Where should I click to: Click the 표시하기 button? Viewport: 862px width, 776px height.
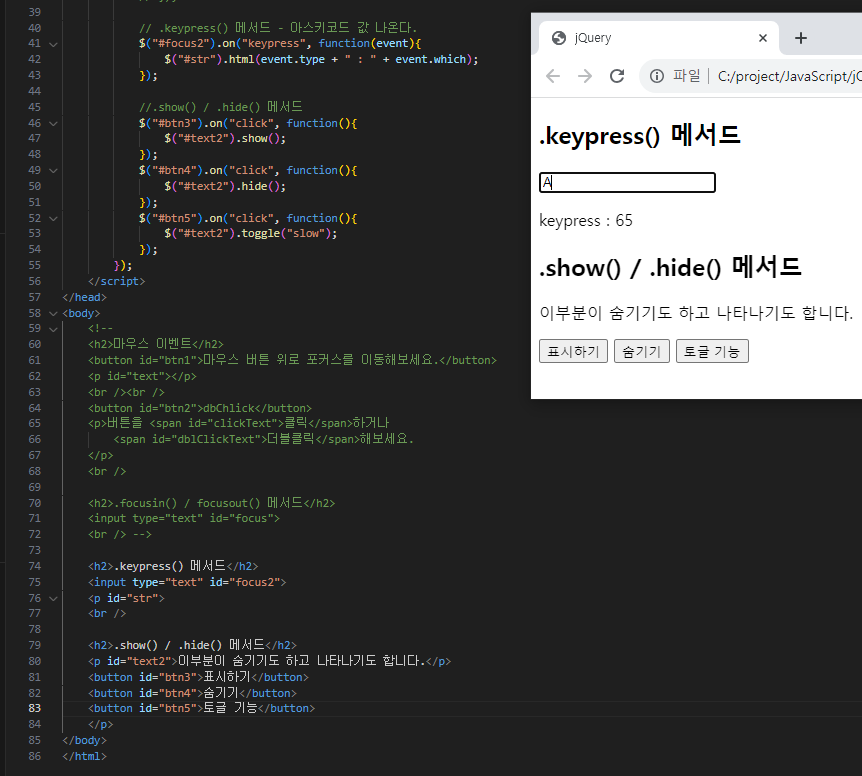[x=573, y=351]
